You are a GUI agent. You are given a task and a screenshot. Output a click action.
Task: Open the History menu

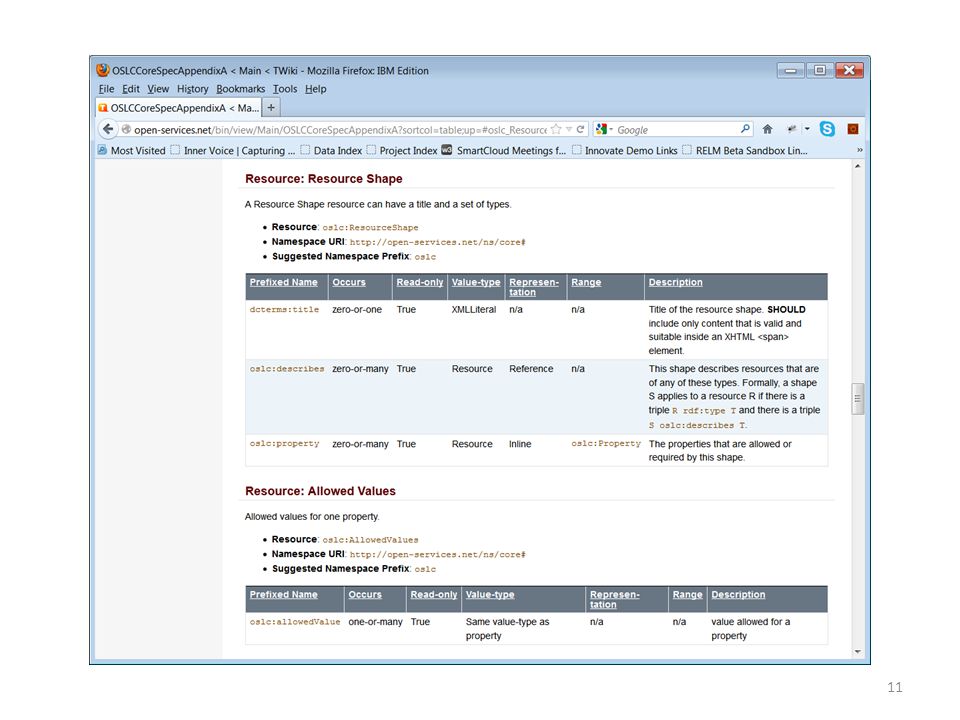(193, 89)
